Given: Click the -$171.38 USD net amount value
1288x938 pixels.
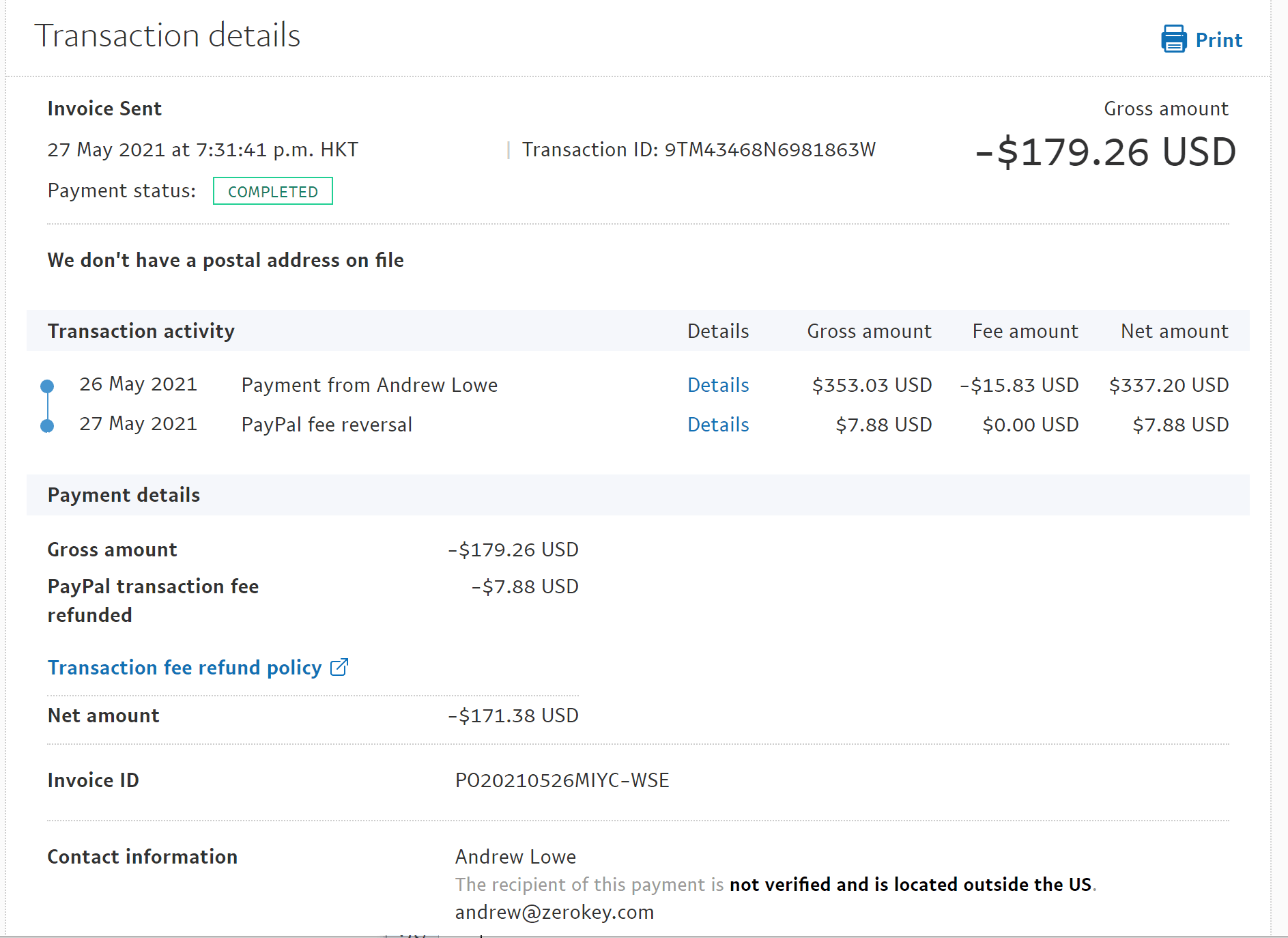Looking at the screenshot, I should [x=513, y=715].
